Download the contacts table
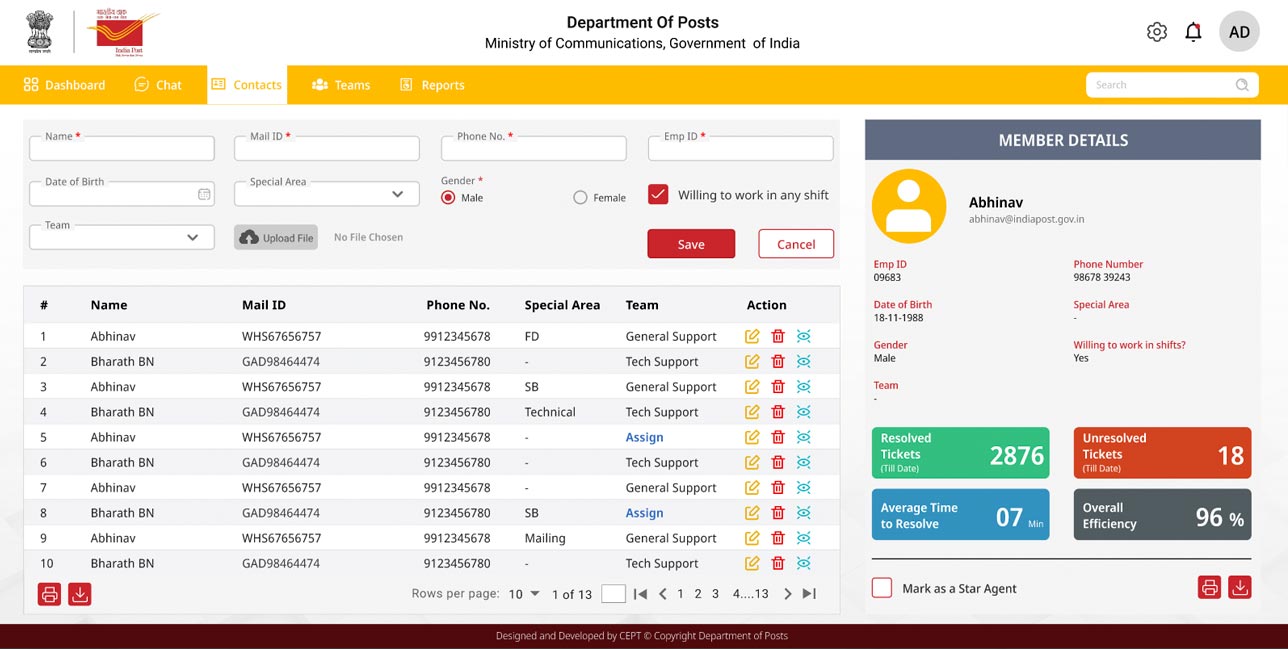The height and width of the screenshot is (649, 1288). (x=80, y=594)
